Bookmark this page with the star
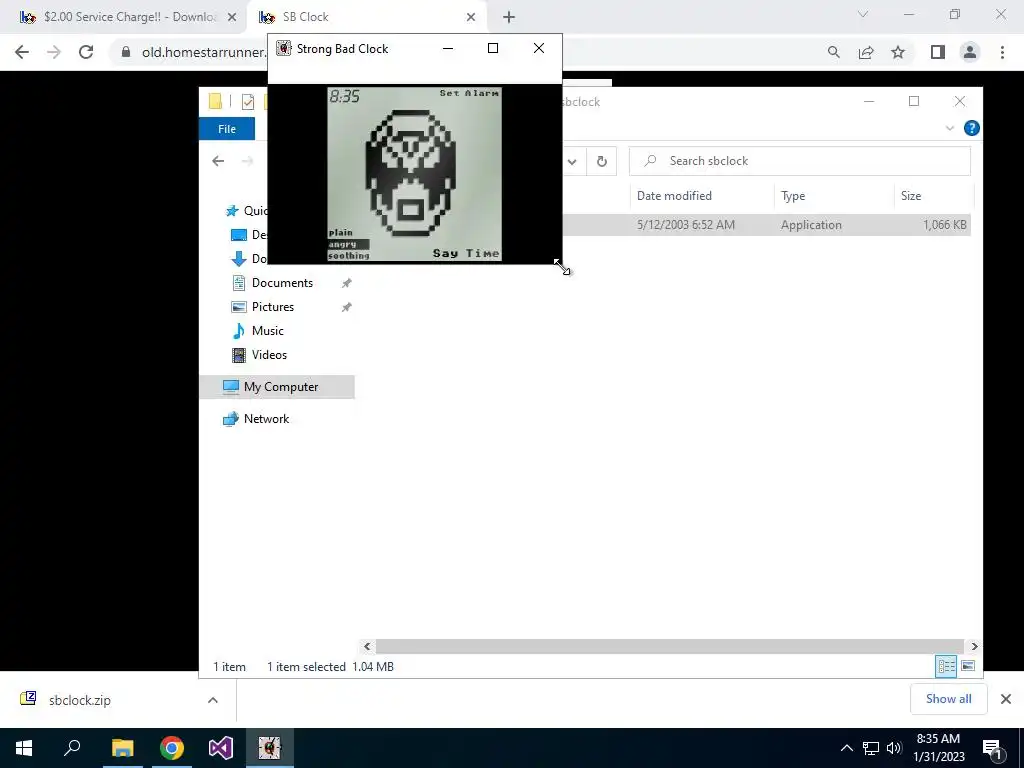This screenshot has width=1024, height=768. coord(898,52)
